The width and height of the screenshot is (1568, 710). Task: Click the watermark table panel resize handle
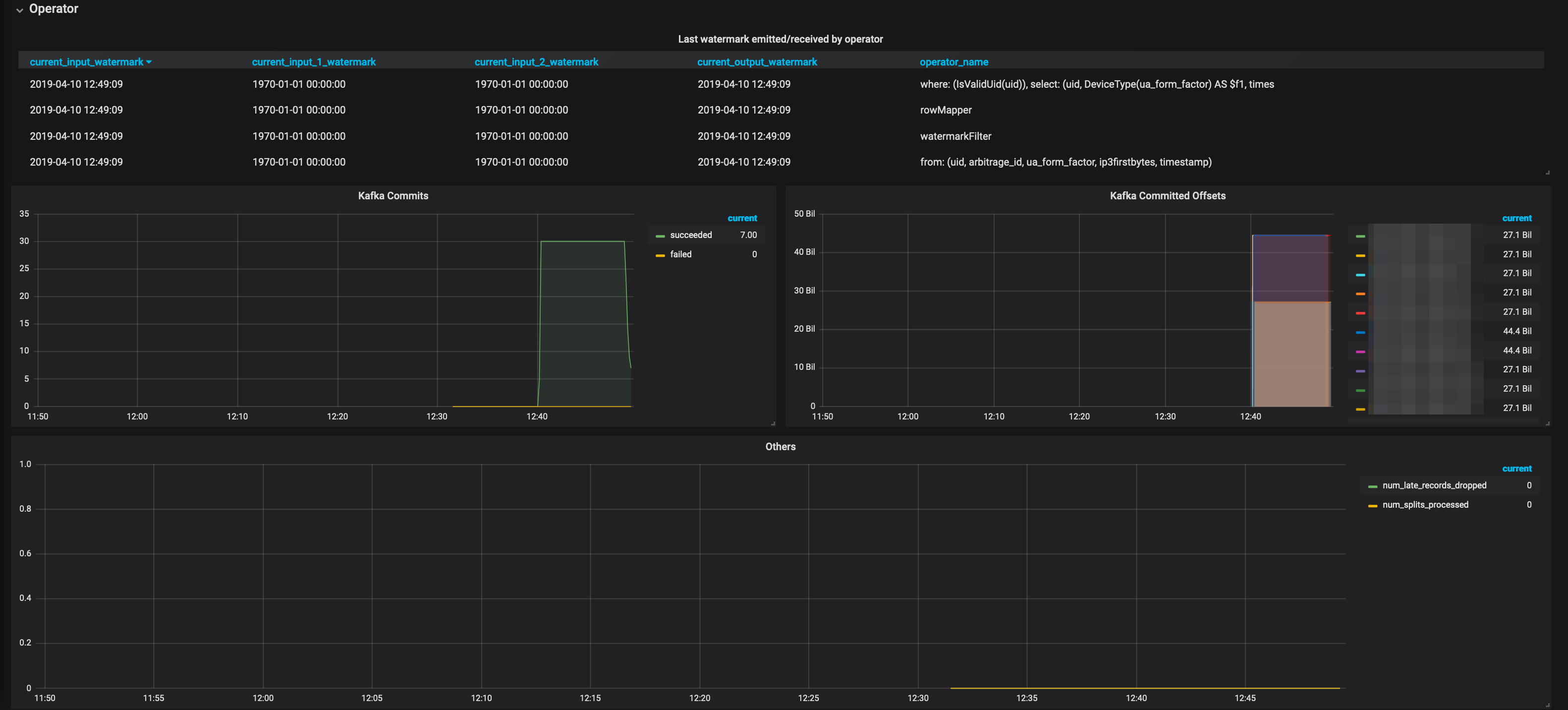1547,173
